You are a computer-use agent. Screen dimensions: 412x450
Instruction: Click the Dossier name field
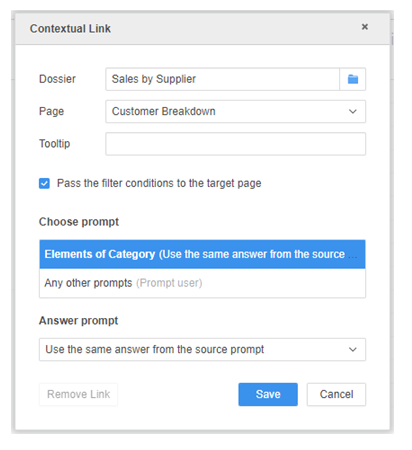coord(223,79)
